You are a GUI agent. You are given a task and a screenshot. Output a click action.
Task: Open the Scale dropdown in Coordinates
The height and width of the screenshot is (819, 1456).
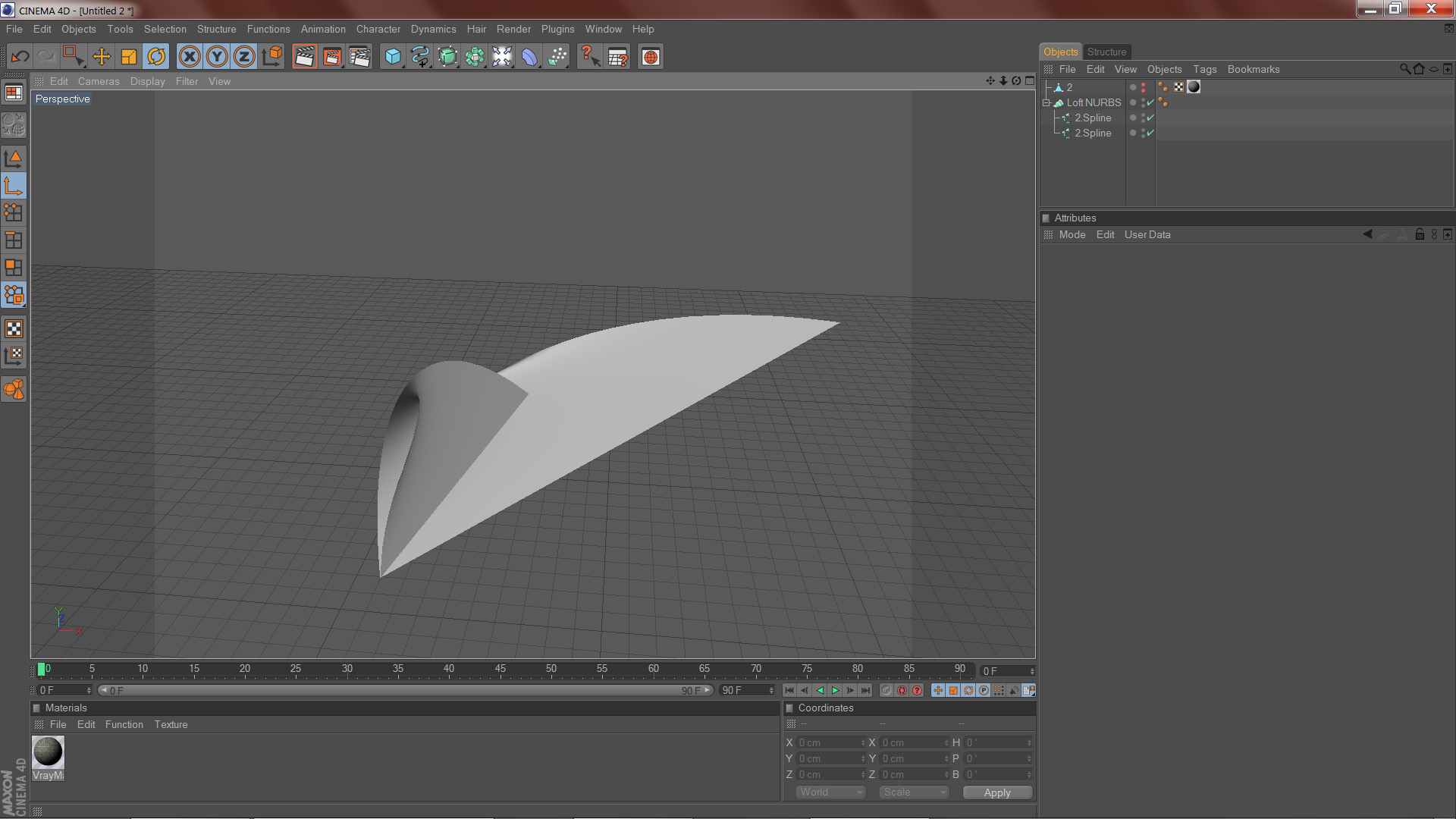[915, 792]
